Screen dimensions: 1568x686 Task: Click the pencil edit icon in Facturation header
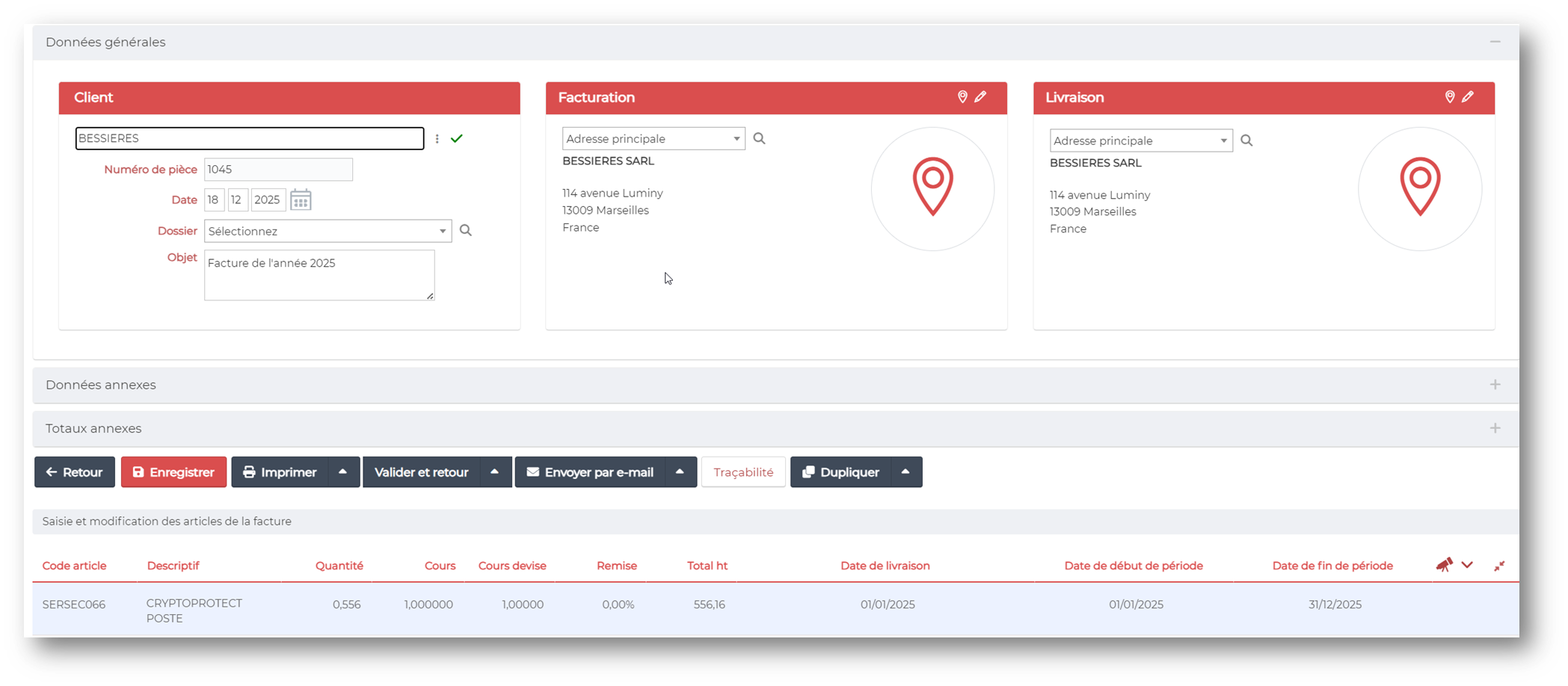(x=980, y=97)
